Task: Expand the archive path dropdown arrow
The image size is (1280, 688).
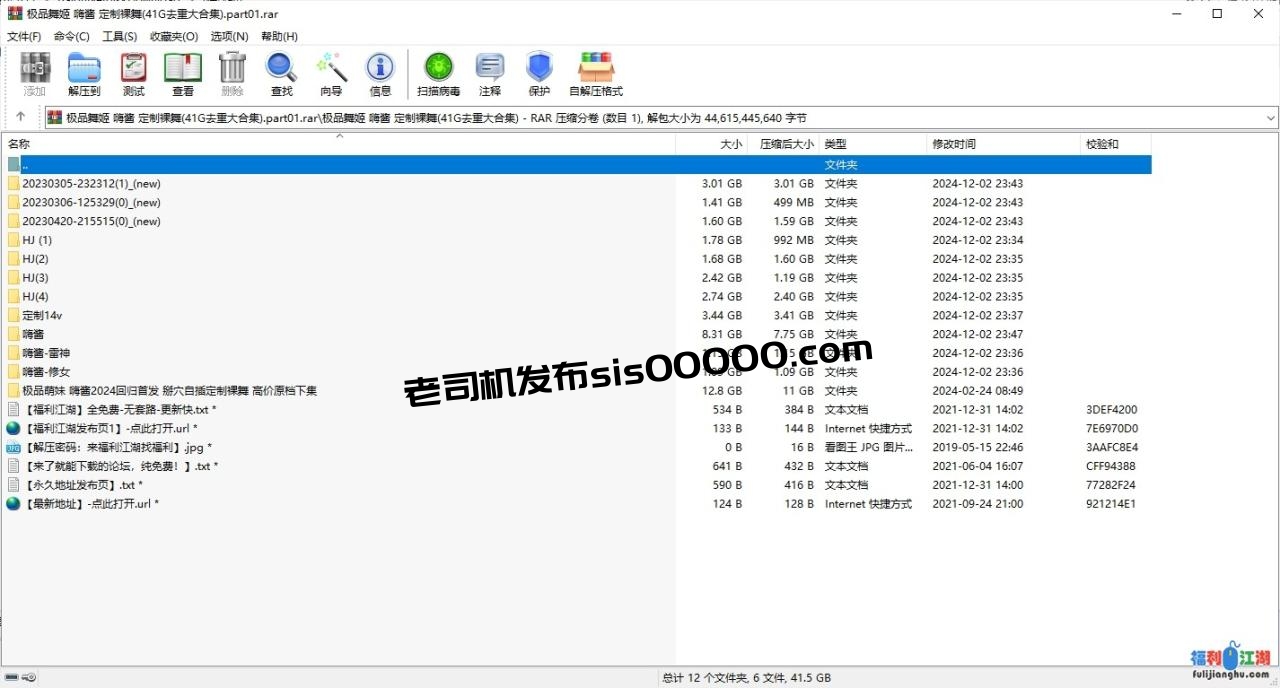Action: click(x=1271, y=117)
